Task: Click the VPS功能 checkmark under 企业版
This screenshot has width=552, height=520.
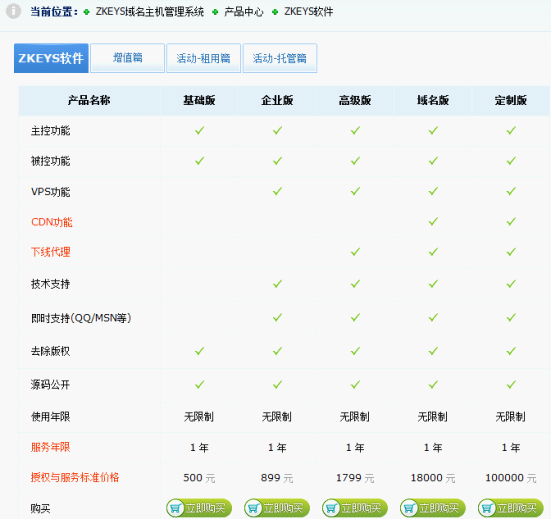Action: (277, 191)
